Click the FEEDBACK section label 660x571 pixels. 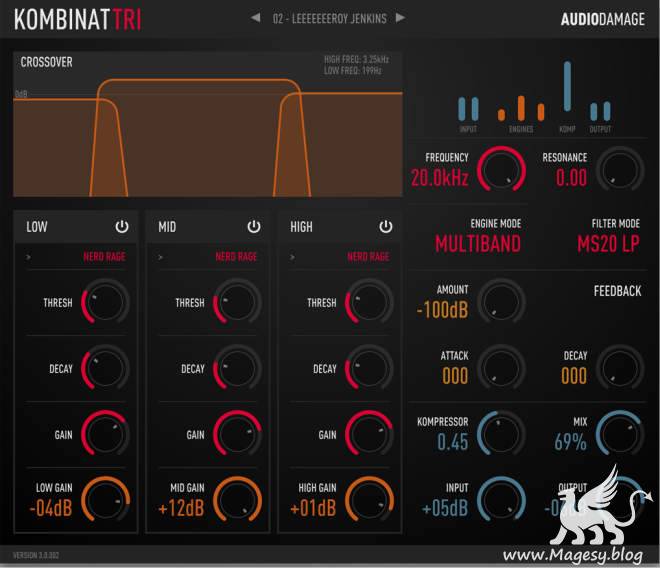point(617,291)
